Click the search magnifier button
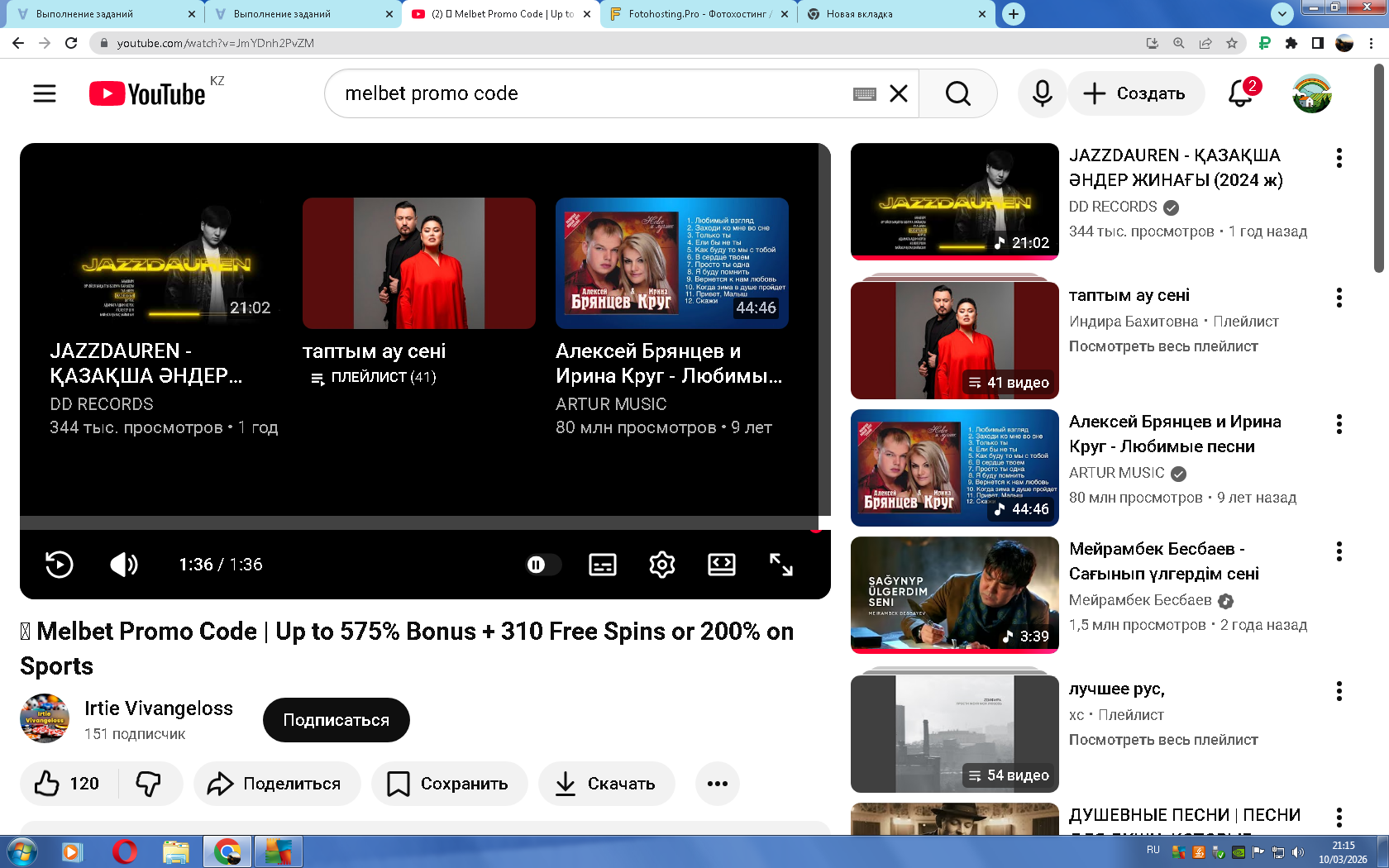 (x=957, y=93)
